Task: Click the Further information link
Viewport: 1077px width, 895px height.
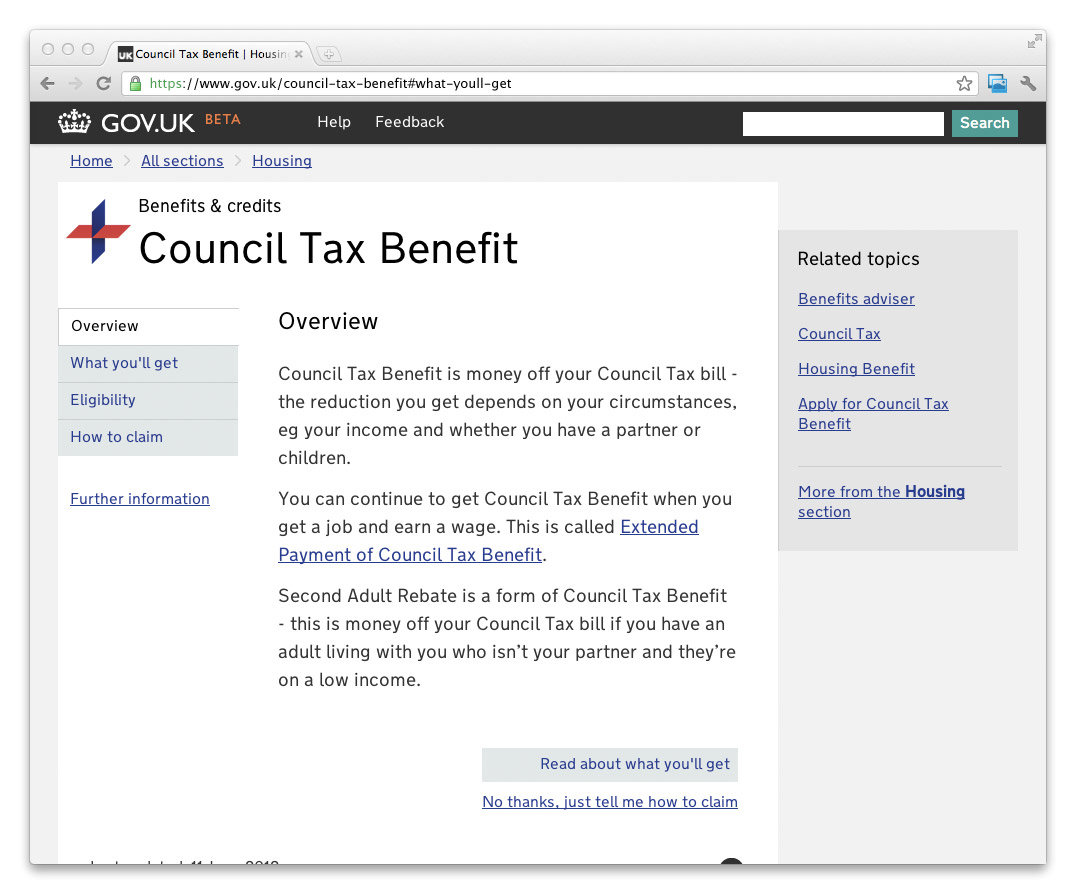Action: 140,499
